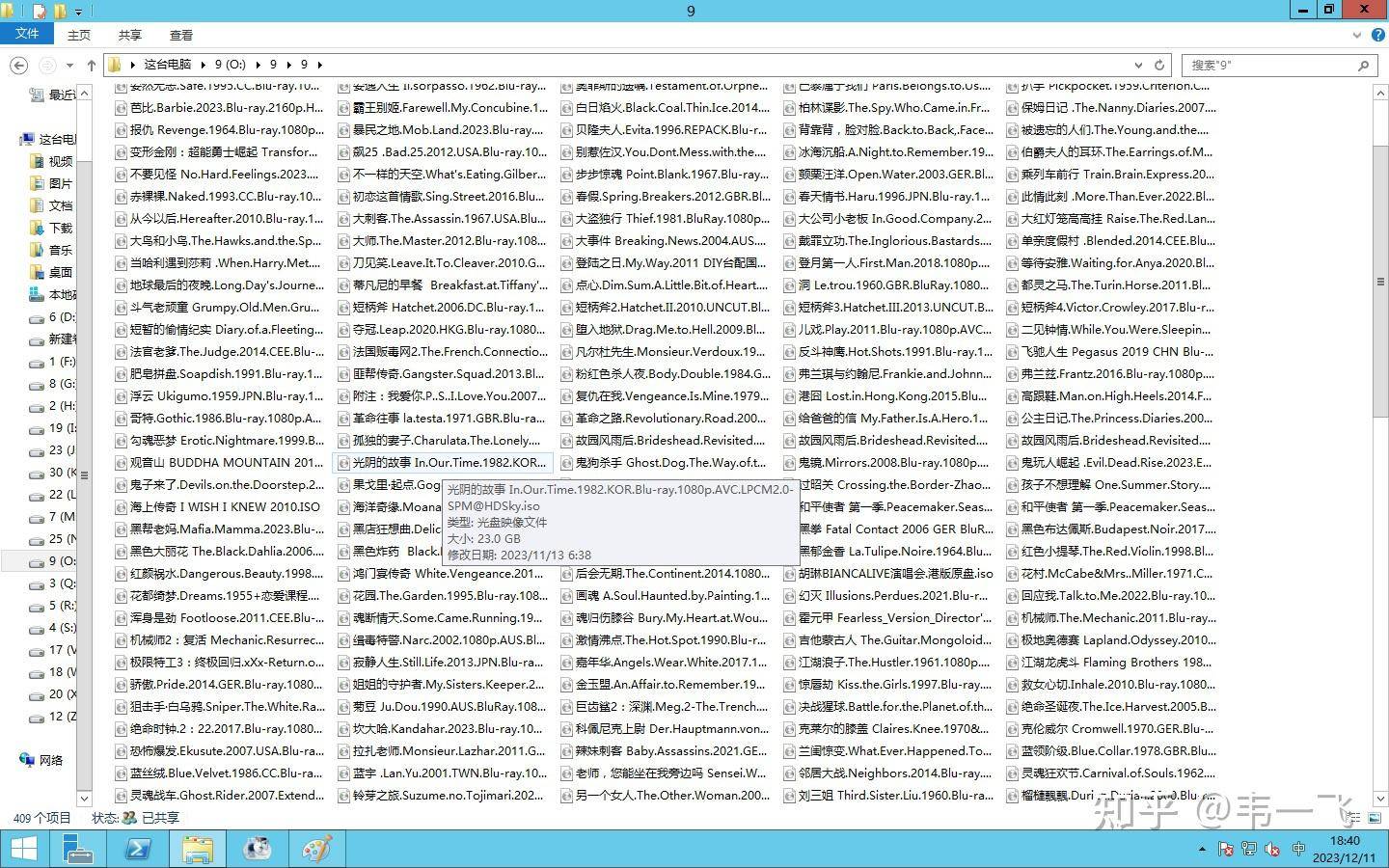
Task: Switch to the 主页 ribbon tab
Action: point(79,35)
